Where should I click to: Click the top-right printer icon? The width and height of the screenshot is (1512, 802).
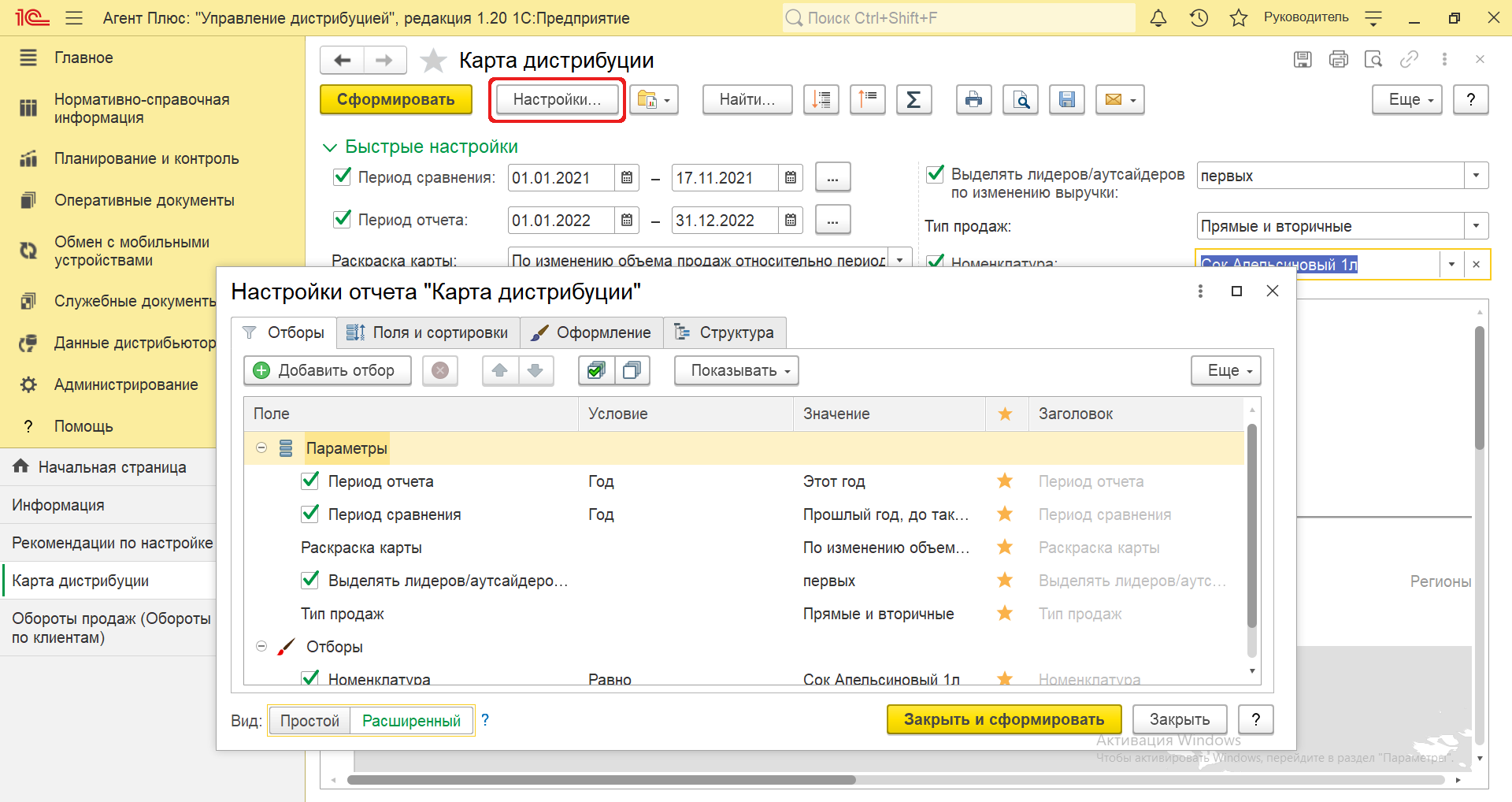pyautogui.click(x=1338, y=59)
